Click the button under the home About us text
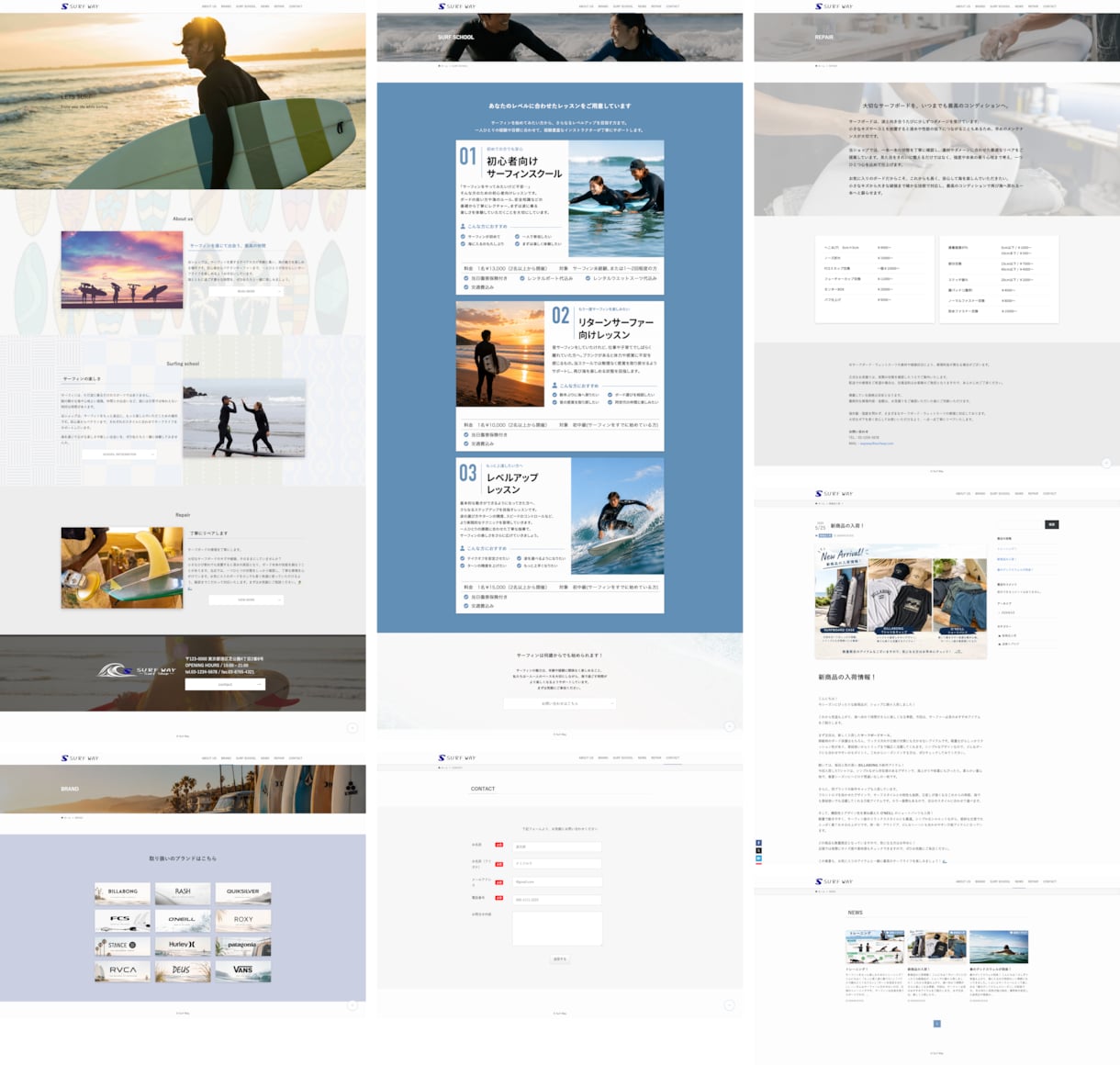 [x=246, y=291]
